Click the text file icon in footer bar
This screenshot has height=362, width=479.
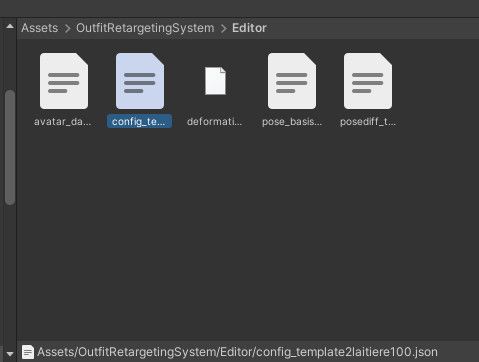tap(28, 352)
